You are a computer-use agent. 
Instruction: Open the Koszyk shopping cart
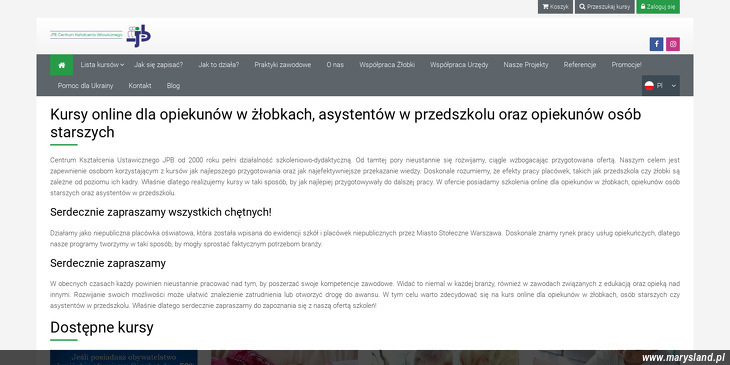pos(555,7)
